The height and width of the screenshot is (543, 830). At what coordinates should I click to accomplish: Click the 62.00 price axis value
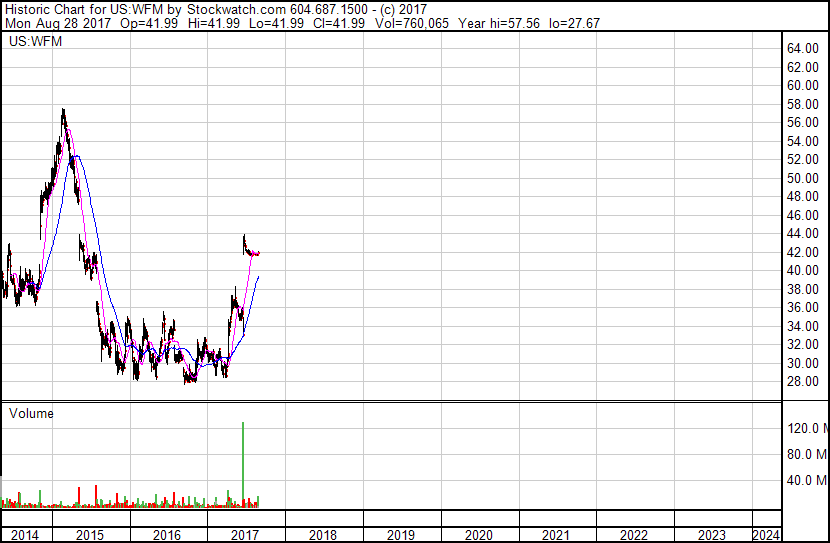pos(803,67)
